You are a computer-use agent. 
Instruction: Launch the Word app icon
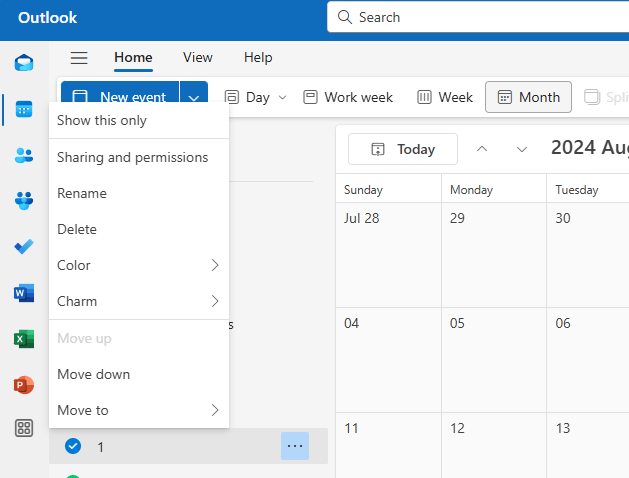point(24,293)
